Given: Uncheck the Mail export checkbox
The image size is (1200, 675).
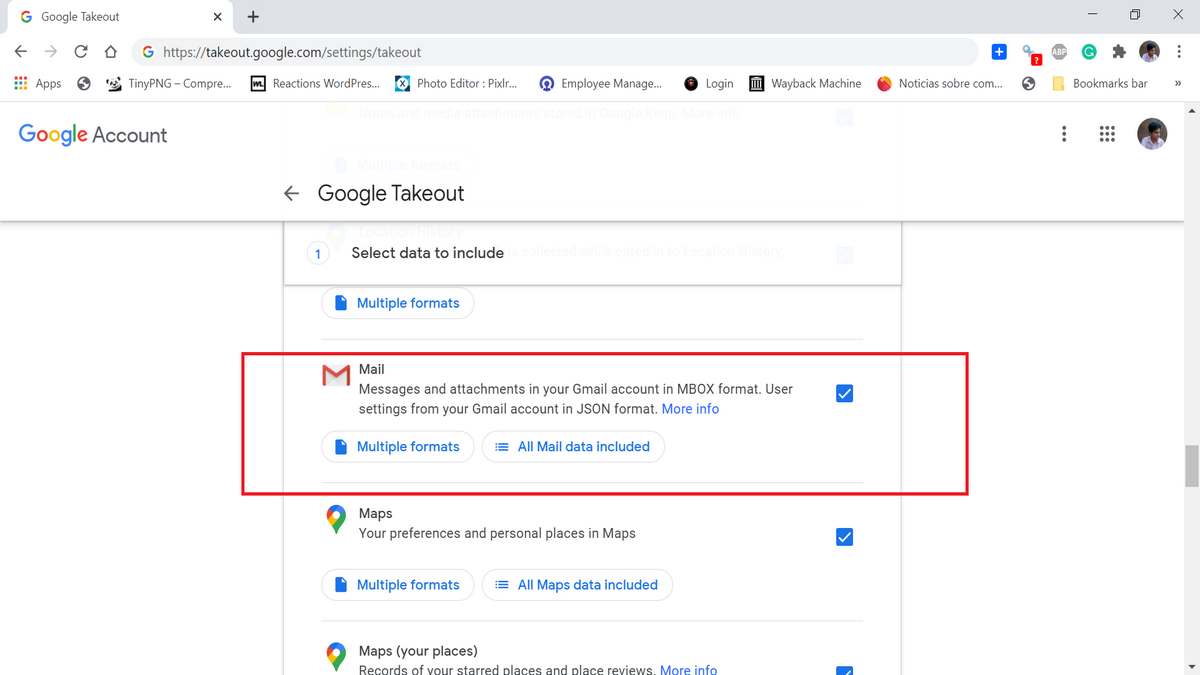Looking at the screenshot, I should tap(844, 394).
